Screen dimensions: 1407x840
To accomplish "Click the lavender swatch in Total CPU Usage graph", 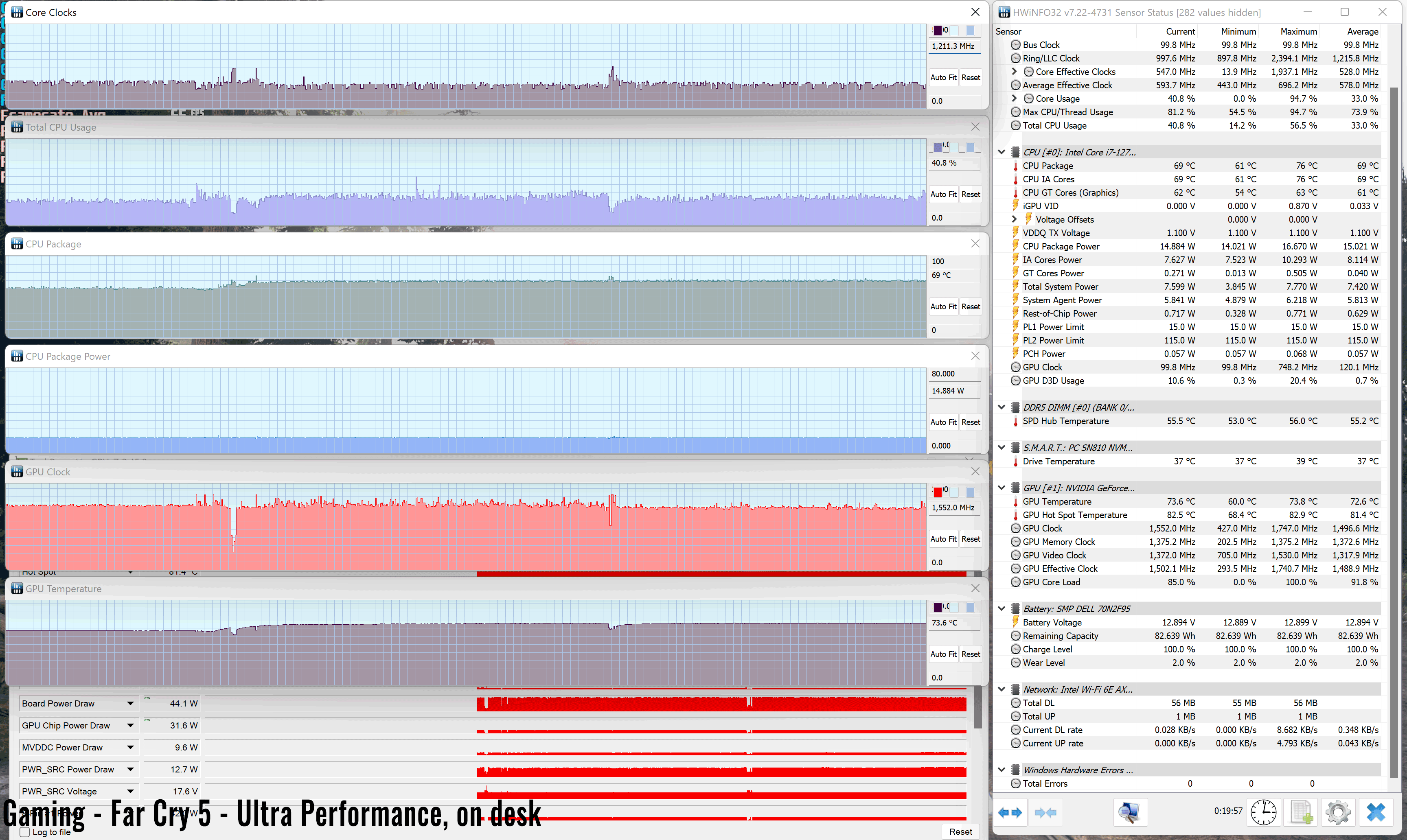I will pos(938,147).
